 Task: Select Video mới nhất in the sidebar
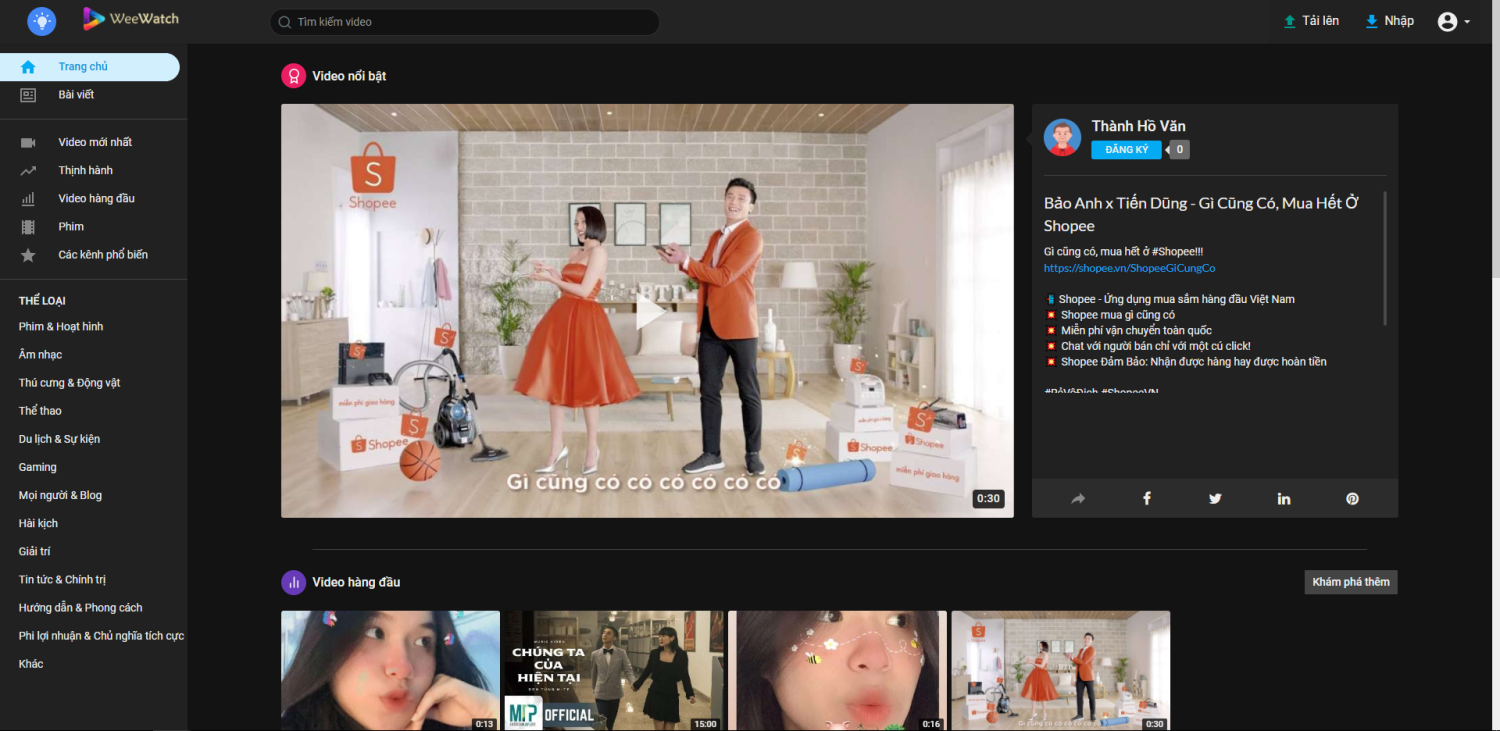click(95, 142)
